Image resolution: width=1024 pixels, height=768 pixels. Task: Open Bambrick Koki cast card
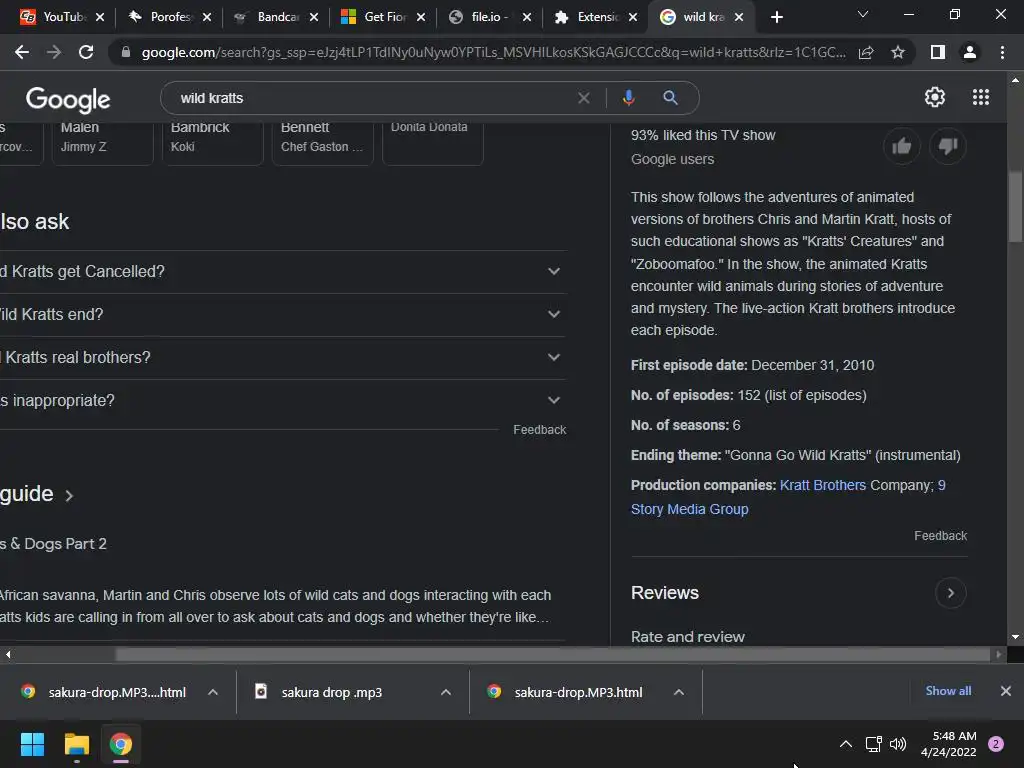[x=213, y=142]
